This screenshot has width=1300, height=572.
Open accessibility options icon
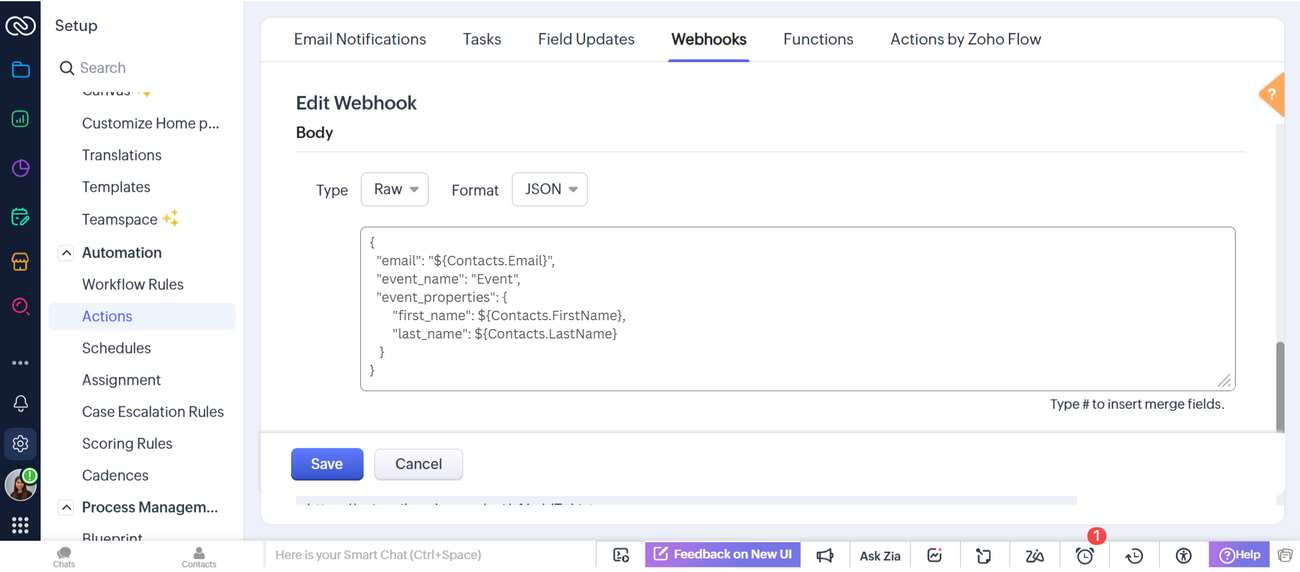click(x=1184, y=555)
